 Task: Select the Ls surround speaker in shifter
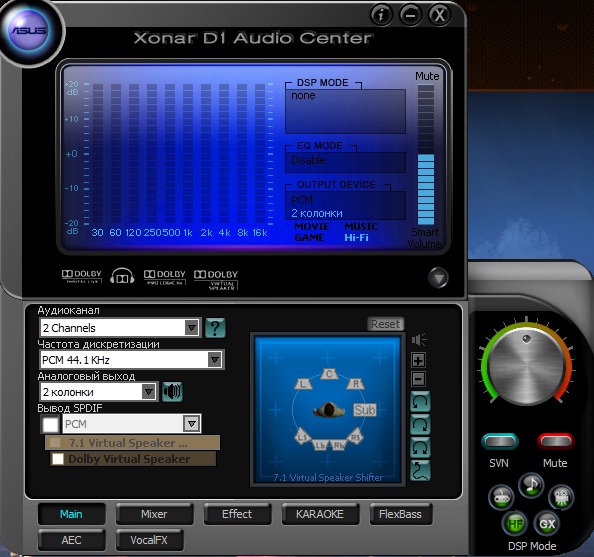(302, 436)
